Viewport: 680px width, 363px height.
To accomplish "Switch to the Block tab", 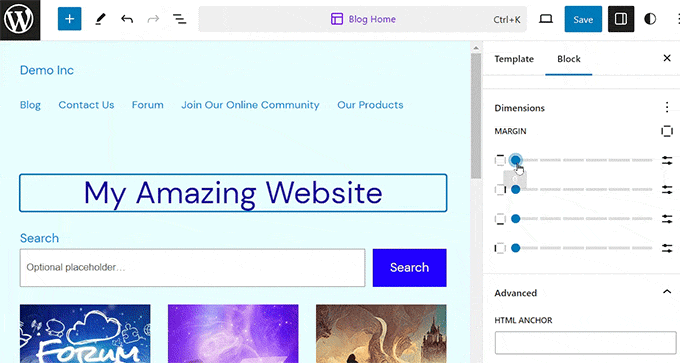I will [x=569, y=59].
